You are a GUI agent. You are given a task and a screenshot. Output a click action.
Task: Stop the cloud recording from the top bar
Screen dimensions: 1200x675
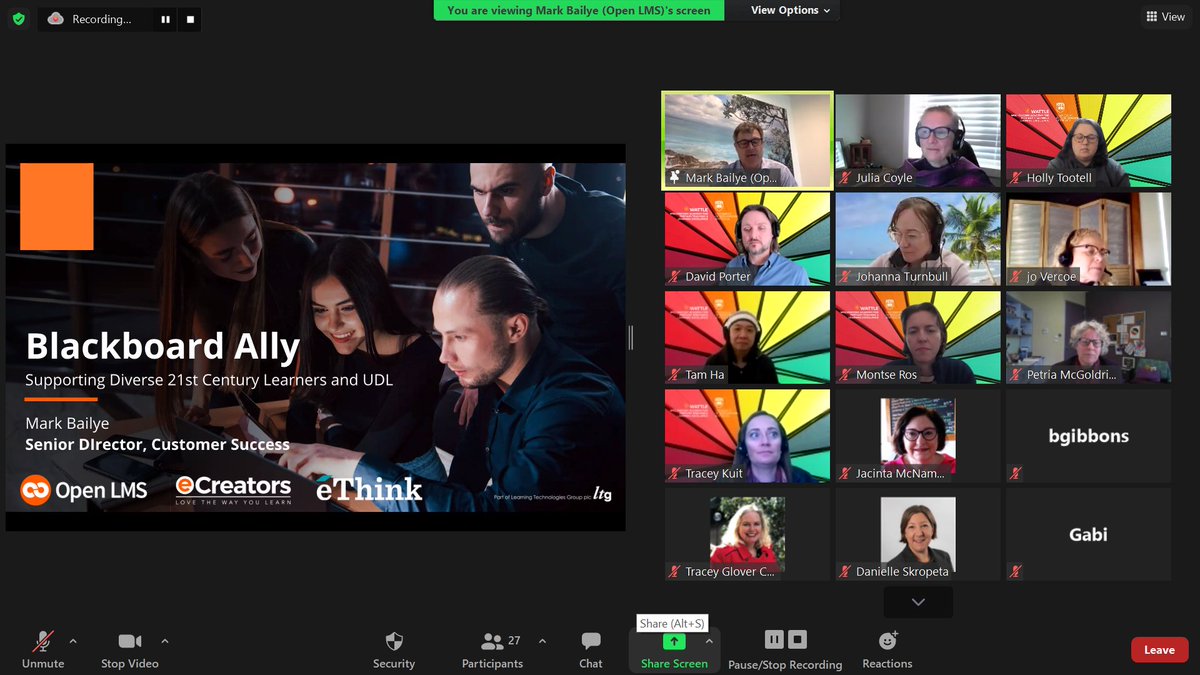point(191,19)
